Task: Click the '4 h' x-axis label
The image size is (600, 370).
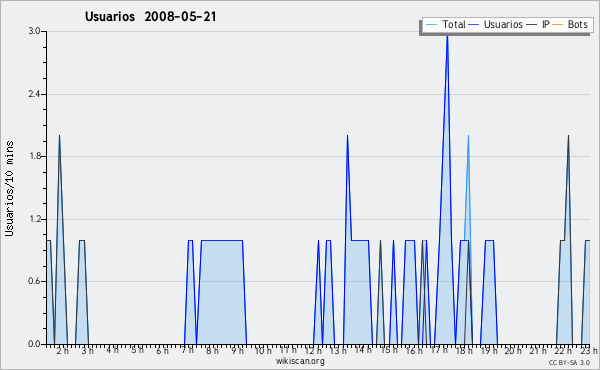Action: (112, 350)
